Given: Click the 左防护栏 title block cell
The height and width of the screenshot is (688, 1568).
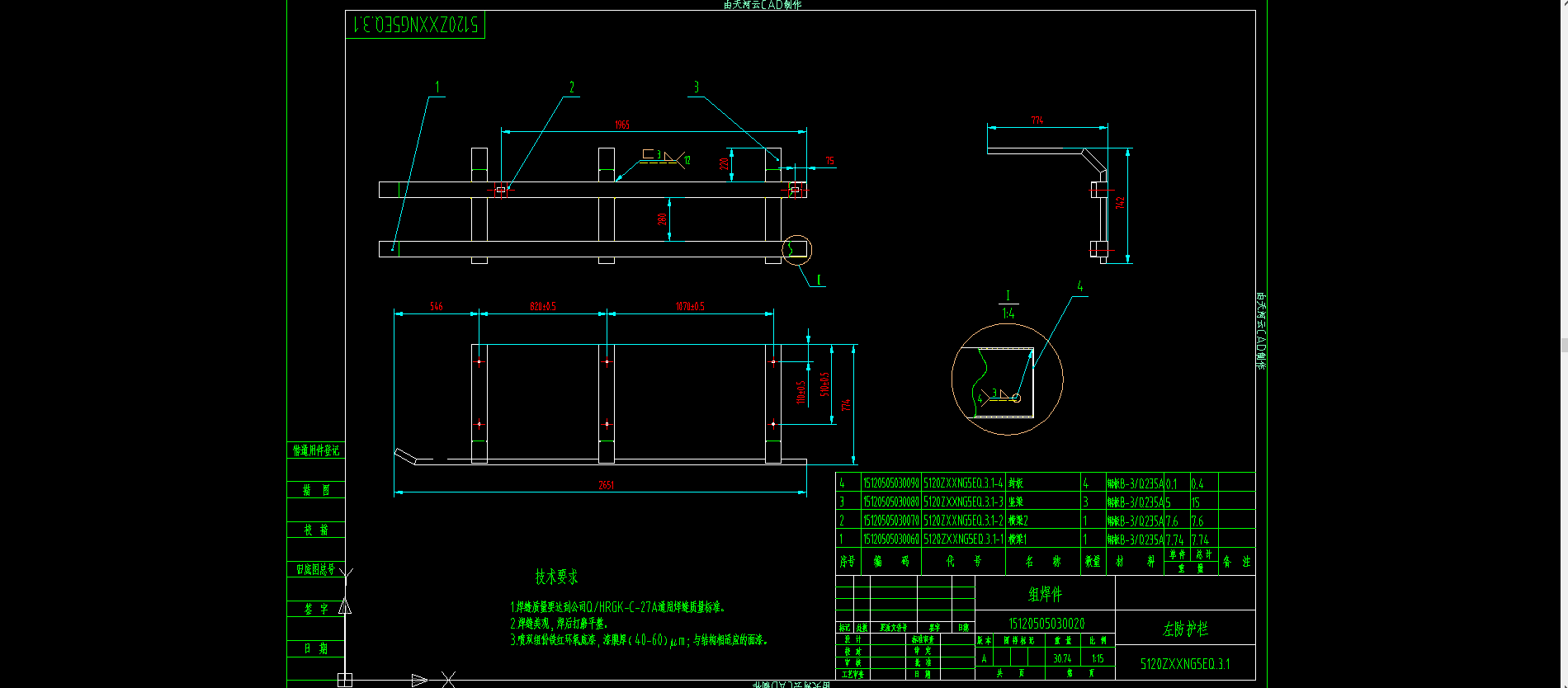Looking at the screenshot, I should pos(1185,629).
